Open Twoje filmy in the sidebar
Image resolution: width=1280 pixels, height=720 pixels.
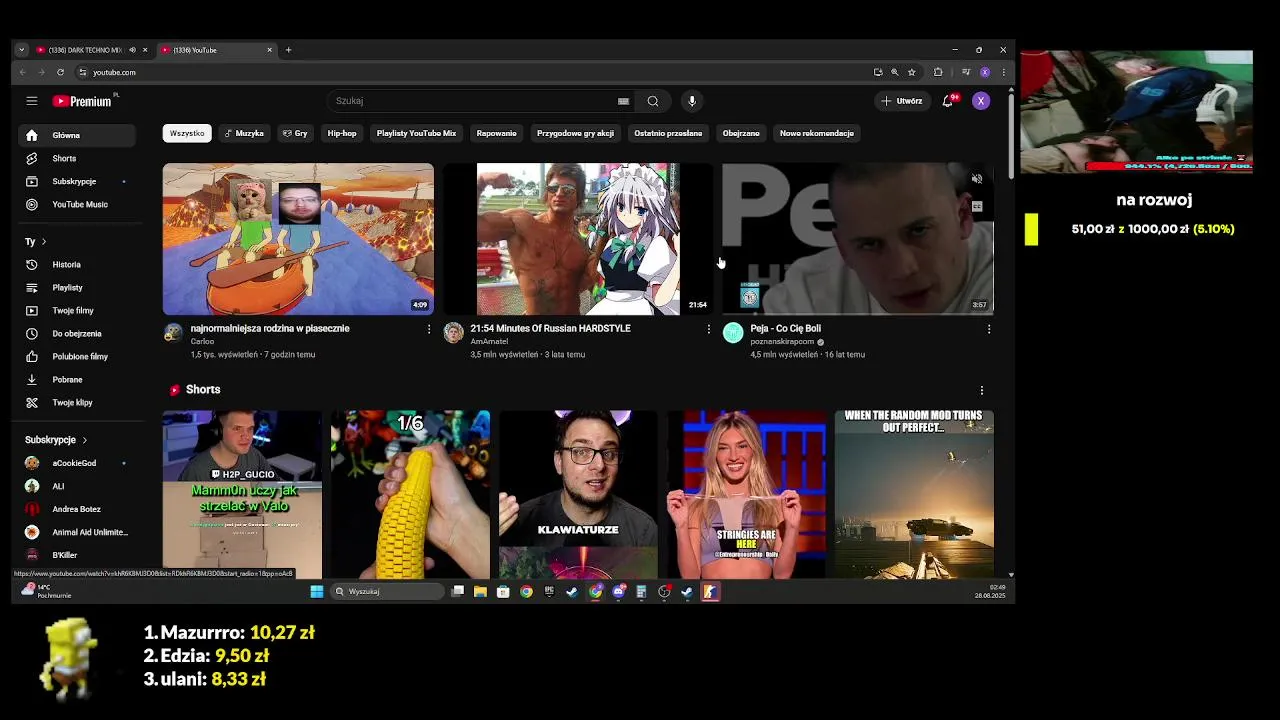point(78,310)
